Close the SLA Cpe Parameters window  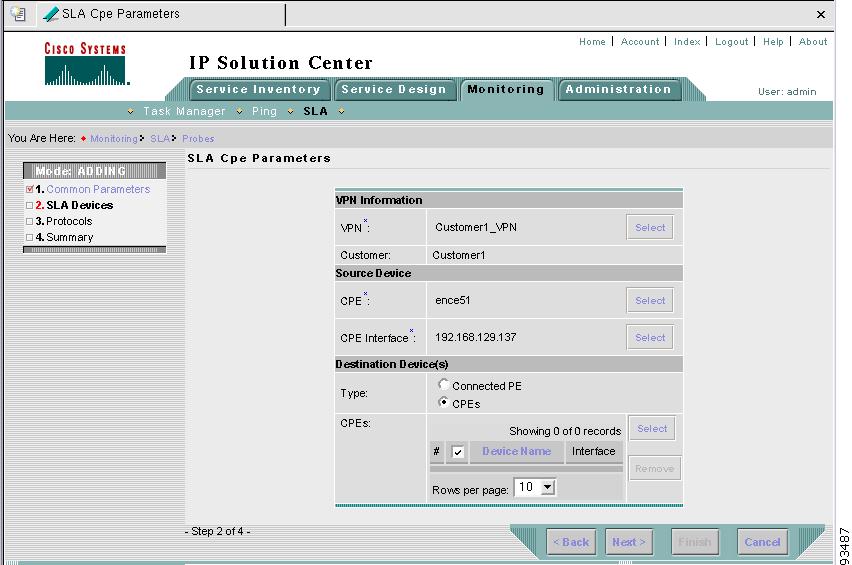coord(821,15)
